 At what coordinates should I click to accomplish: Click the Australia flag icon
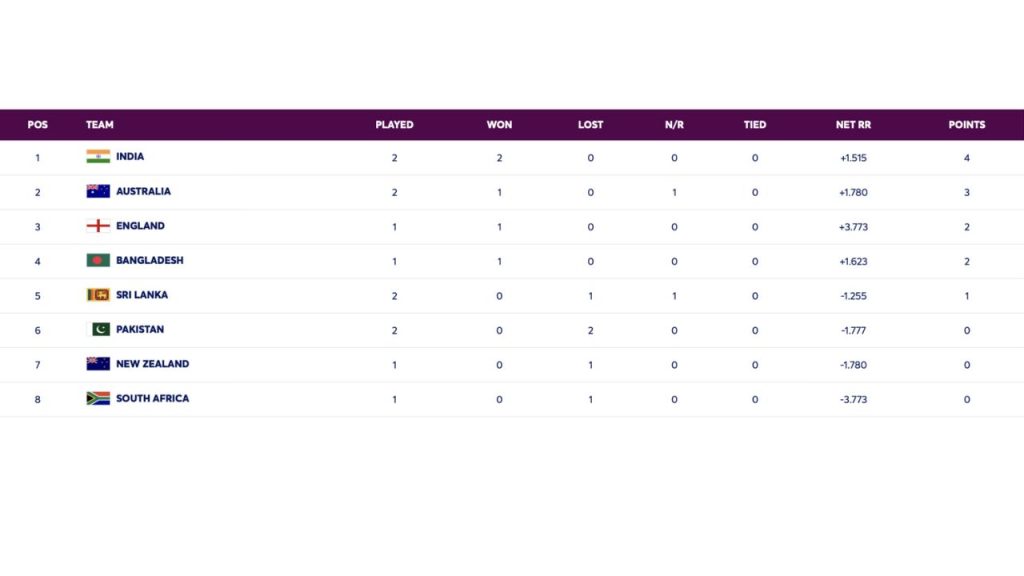(98, 191)
